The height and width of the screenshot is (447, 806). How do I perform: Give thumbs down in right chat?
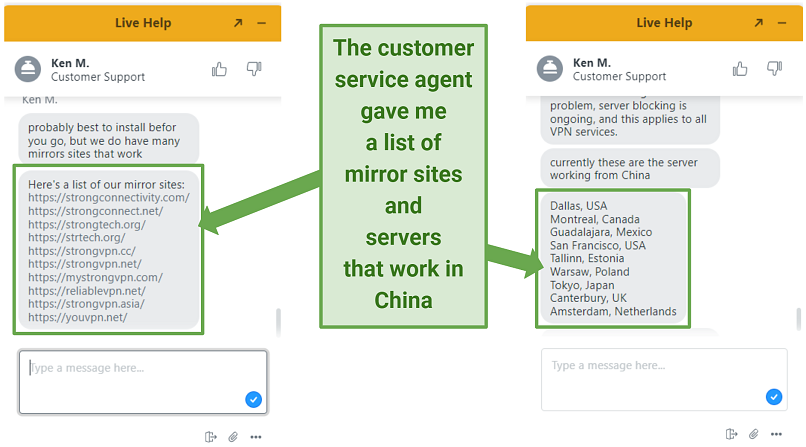click(x=775, y=68)
